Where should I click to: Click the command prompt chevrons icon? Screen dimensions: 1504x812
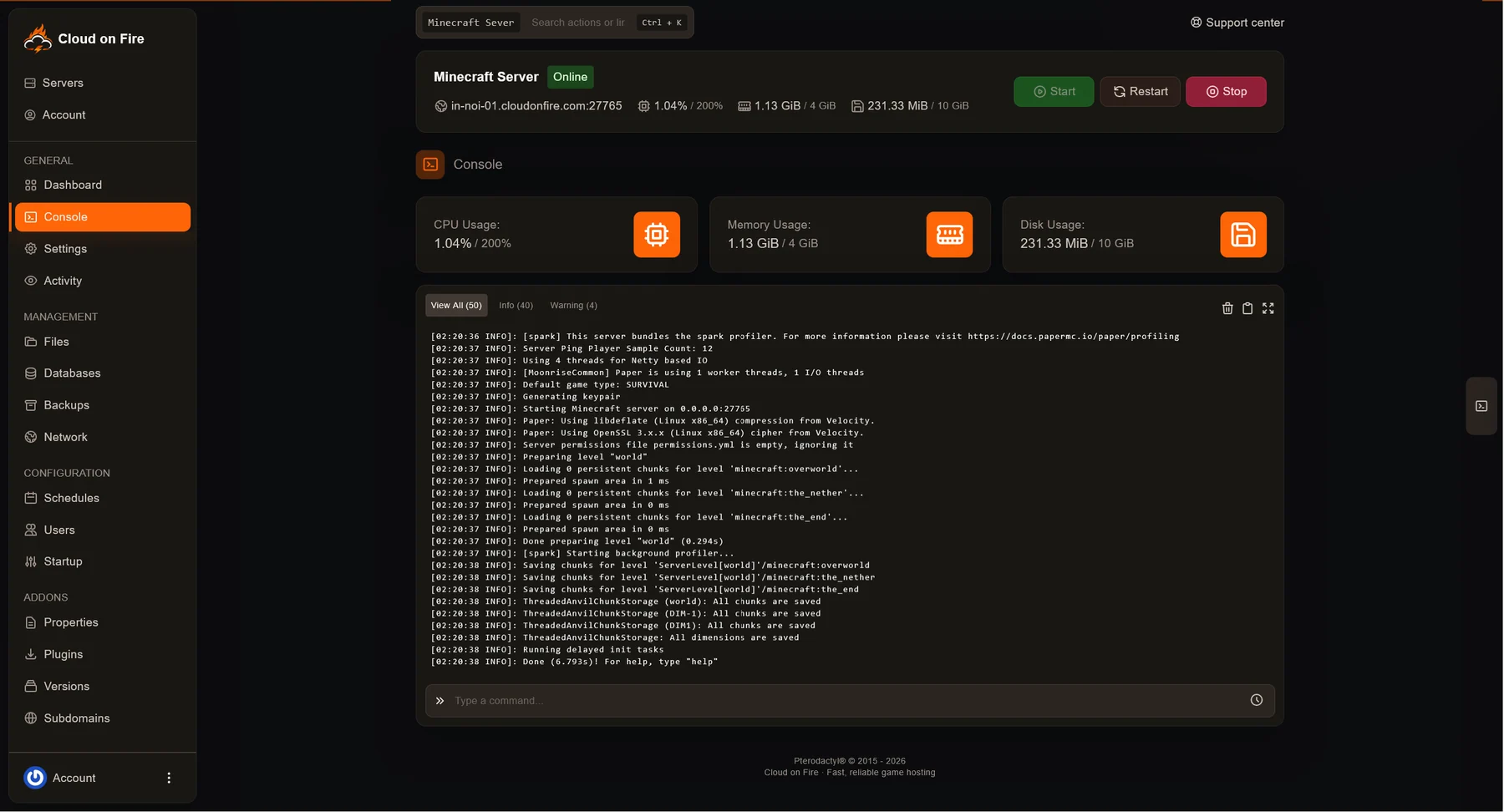[x=440, y=701]
